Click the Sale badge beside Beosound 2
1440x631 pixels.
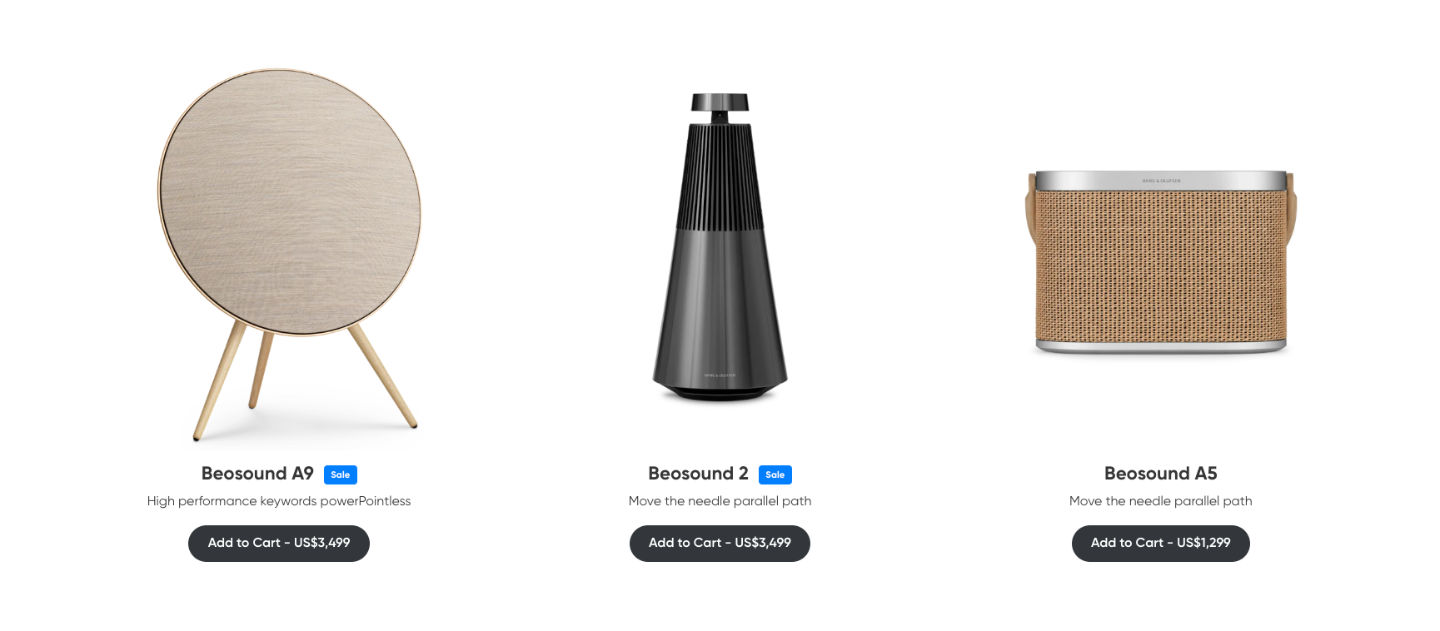point(775,474)
